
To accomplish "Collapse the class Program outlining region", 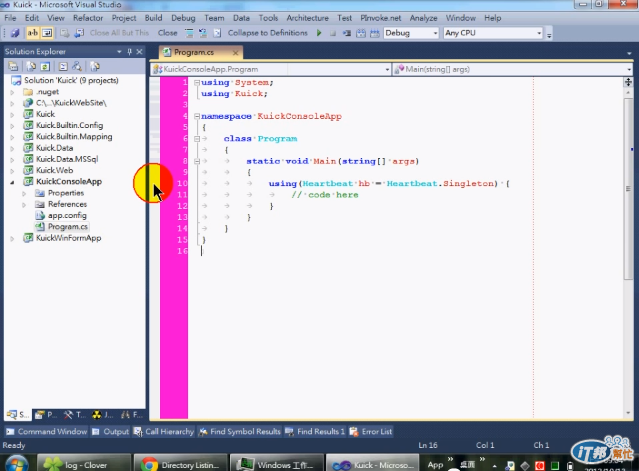I will pos(196,139).
